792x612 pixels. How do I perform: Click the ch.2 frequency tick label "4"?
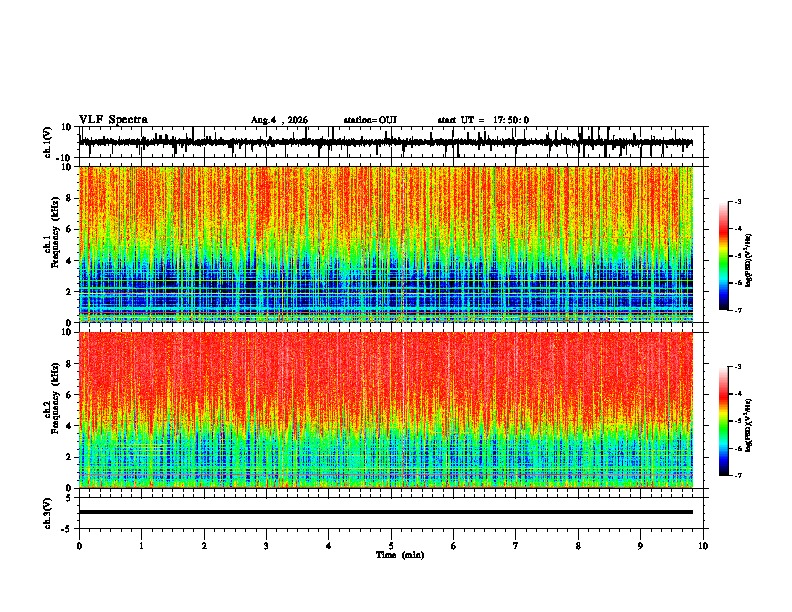69,426
